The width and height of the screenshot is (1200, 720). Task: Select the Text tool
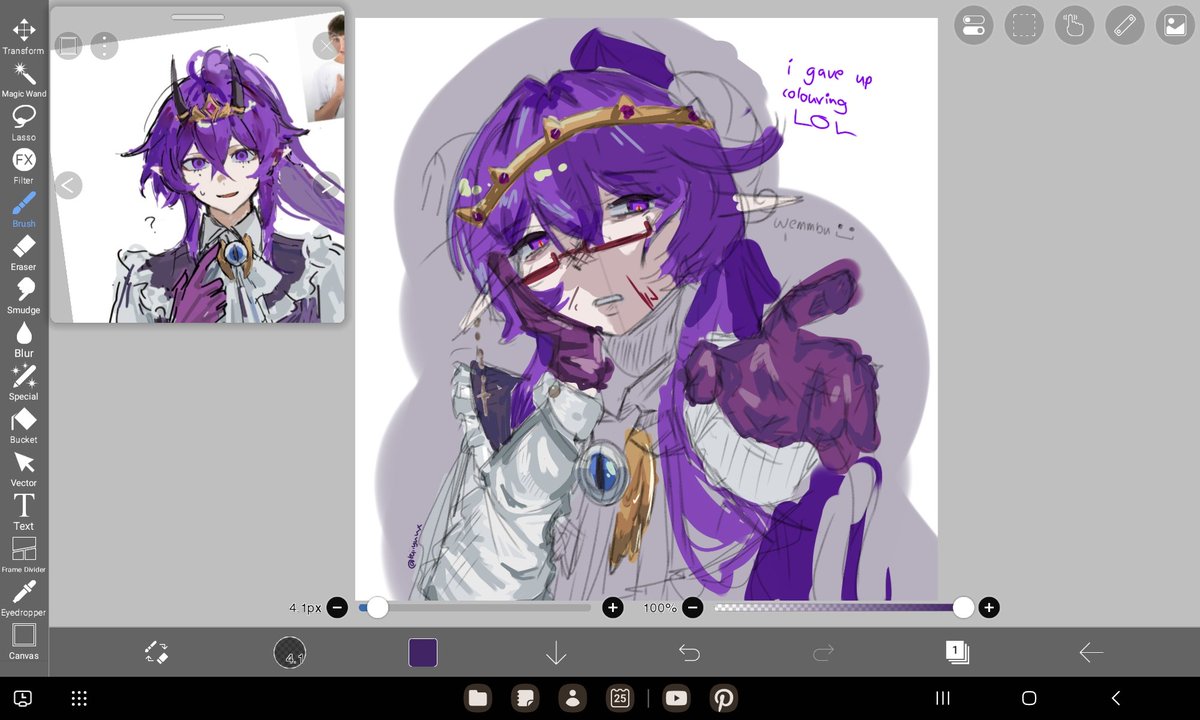pyautogui.click(x=24, y=511)
